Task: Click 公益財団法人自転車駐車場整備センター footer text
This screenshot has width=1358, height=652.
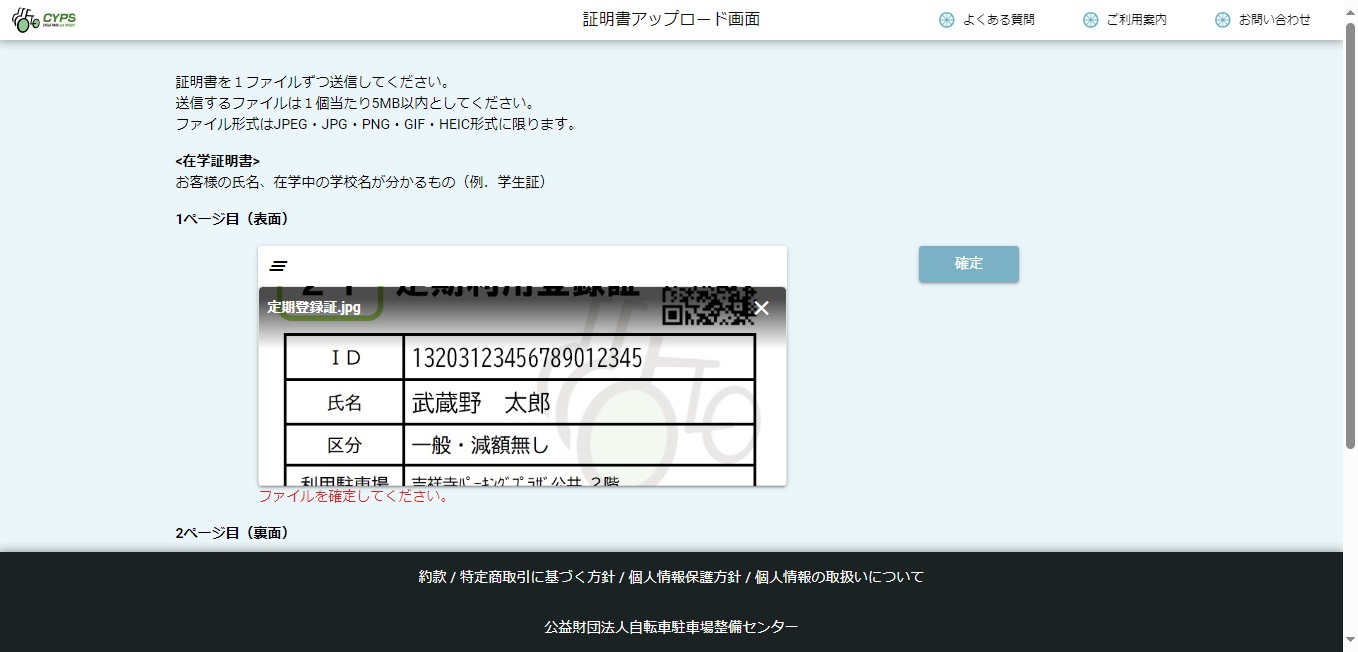Action: click(671, 627)
